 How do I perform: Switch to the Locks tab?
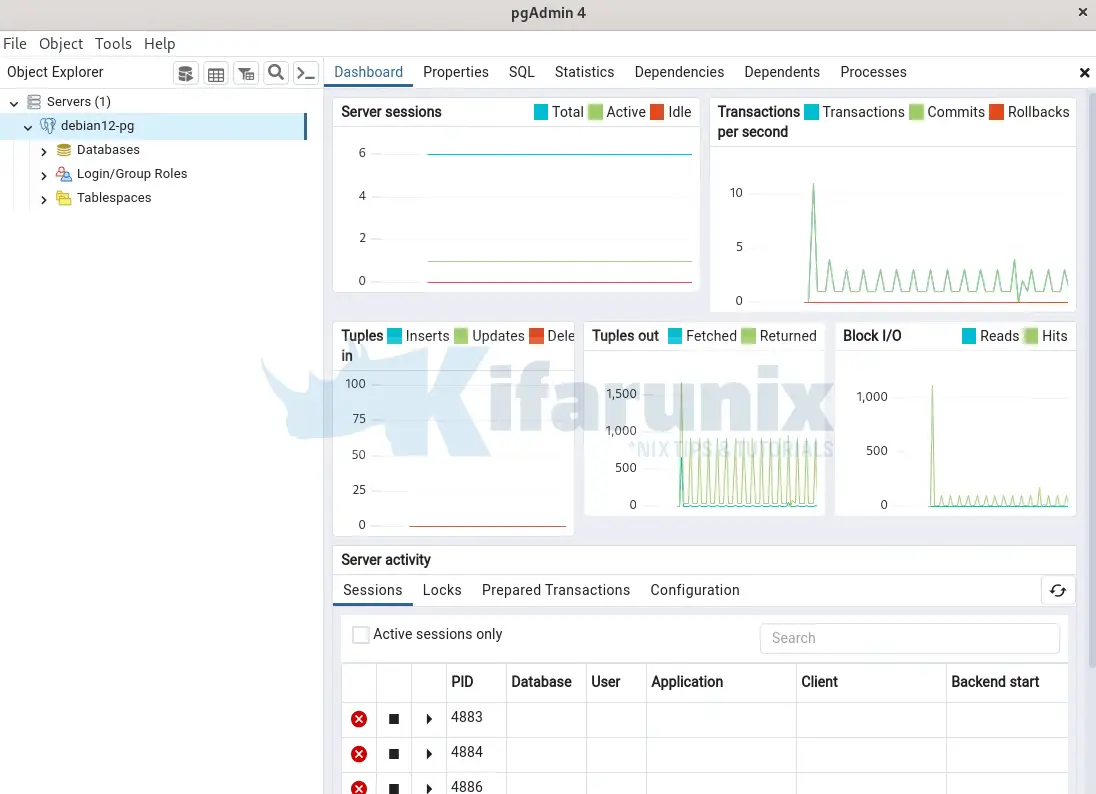(x=441, y=590)
